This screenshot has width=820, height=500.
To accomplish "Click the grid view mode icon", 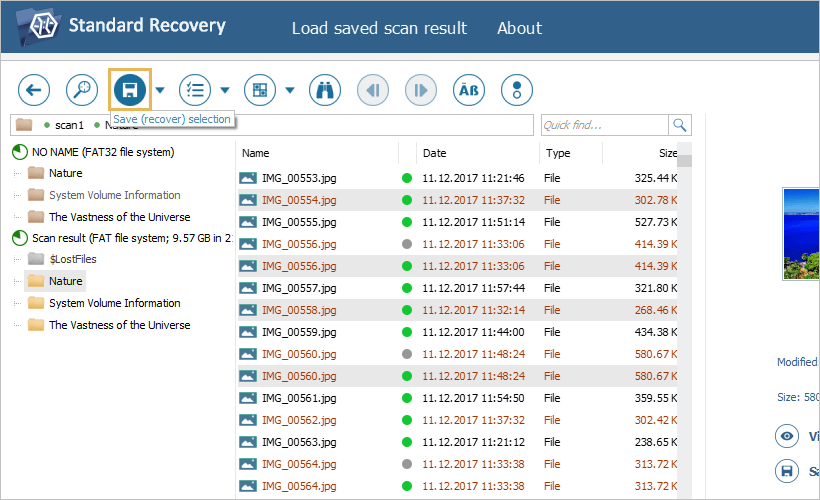I will point(260,90).
